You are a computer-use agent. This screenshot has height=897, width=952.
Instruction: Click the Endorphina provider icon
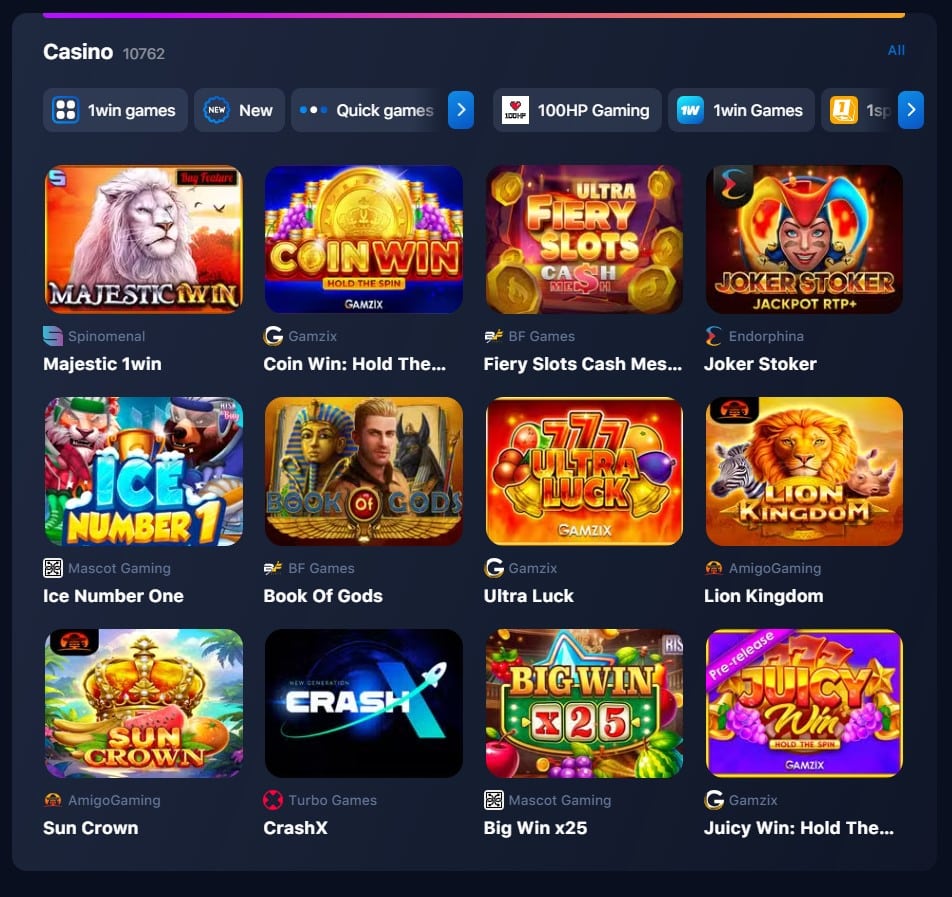pyautogui.click(x=713, y=336)
